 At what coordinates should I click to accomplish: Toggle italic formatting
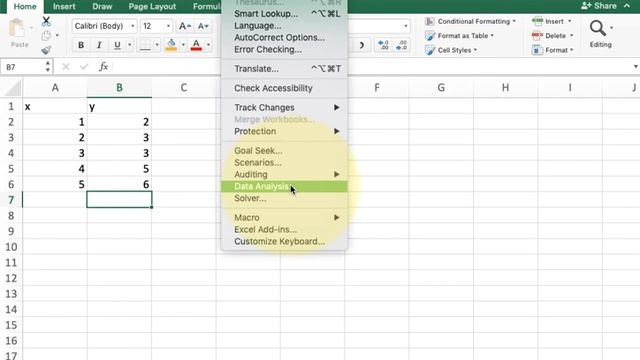(99, 45)
